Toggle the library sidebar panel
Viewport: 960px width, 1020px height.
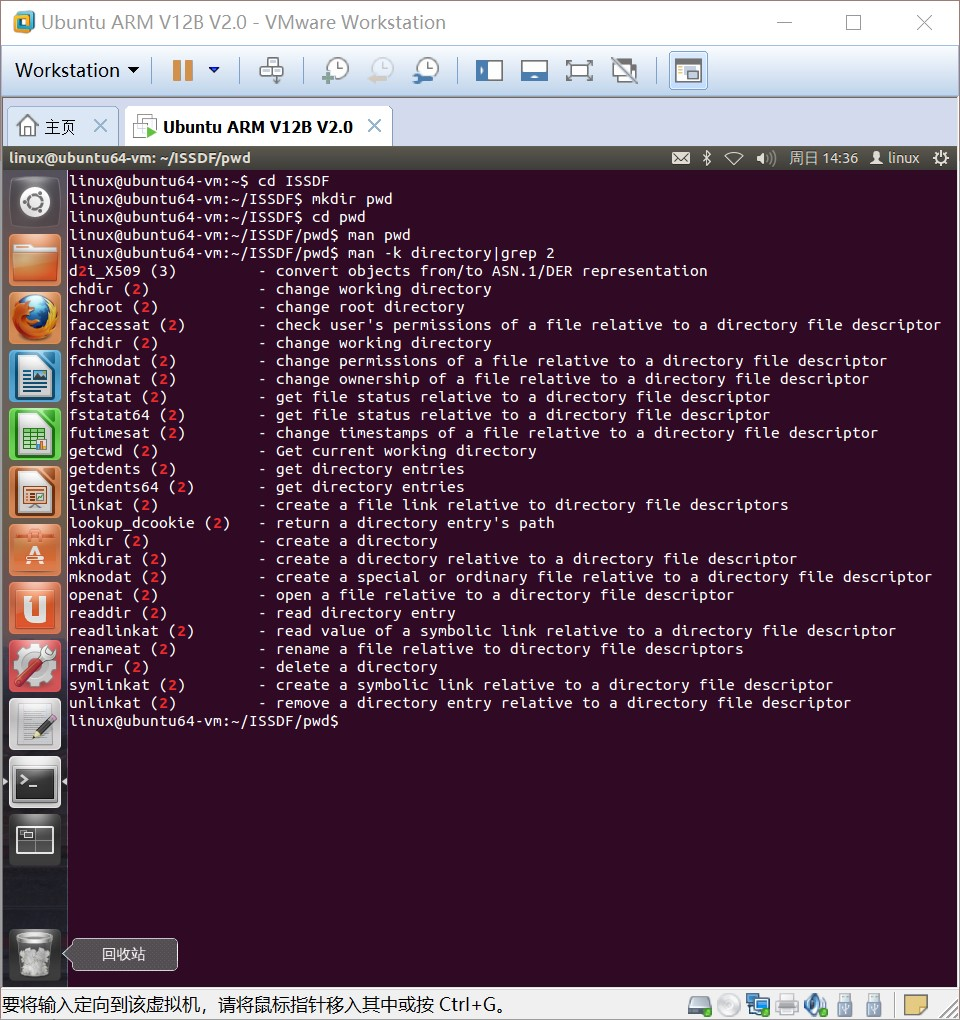pos(489,70)
